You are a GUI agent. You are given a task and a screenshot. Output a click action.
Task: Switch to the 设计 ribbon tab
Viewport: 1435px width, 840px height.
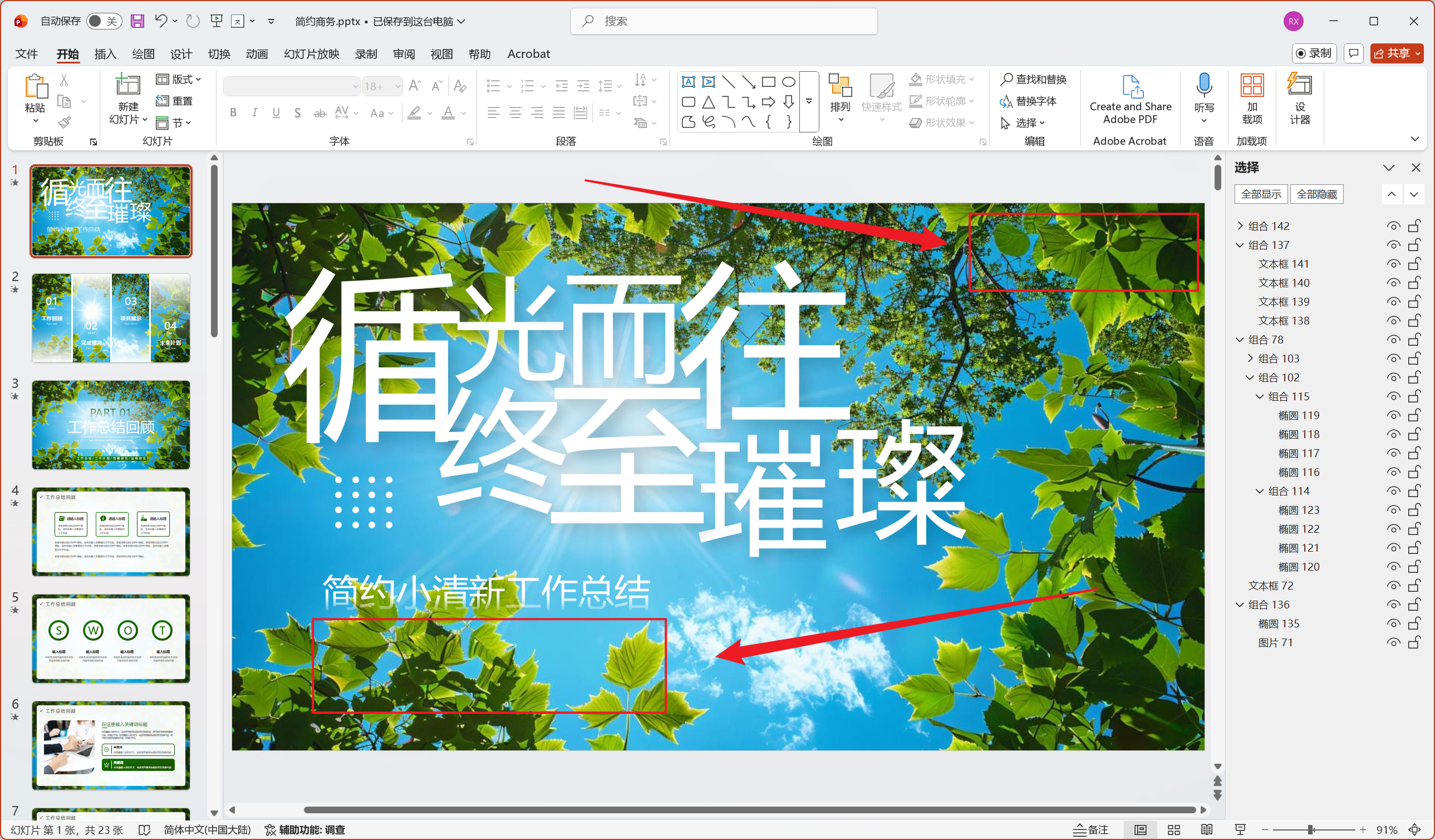tap(180, 53)
